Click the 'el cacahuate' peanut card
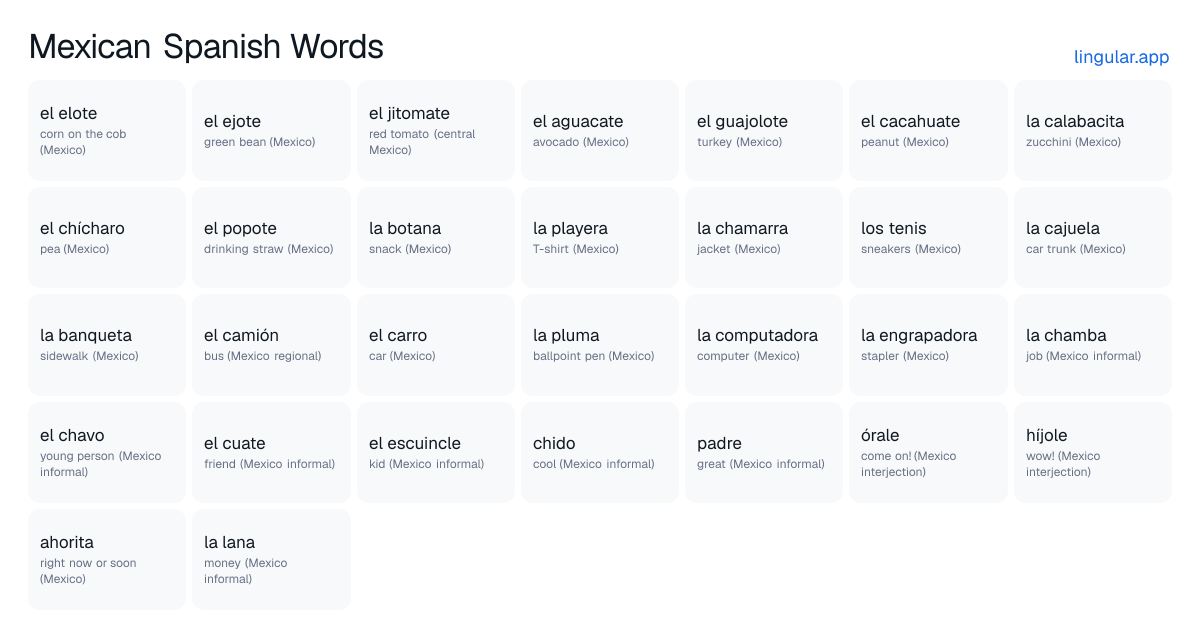 928,131
